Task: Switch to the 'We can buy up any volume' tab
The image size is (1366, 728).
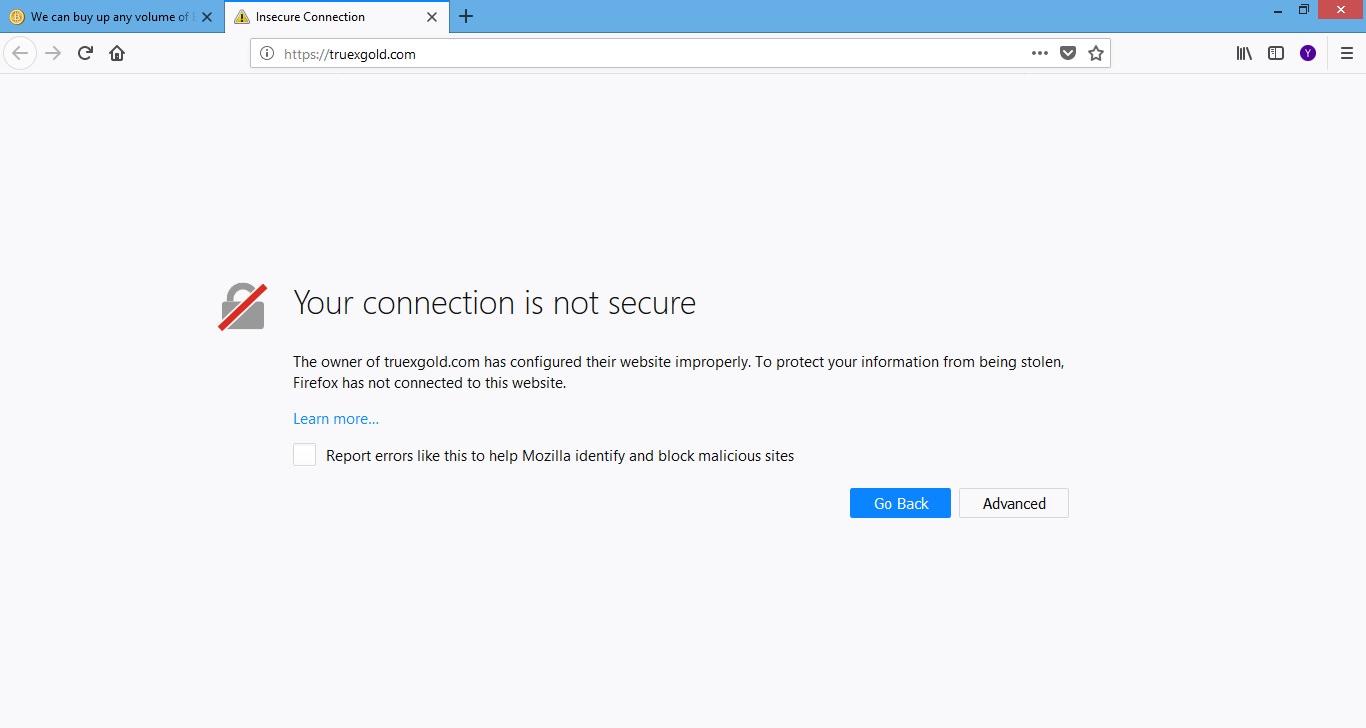Action: pyautogui.click(x=111, y=17)
